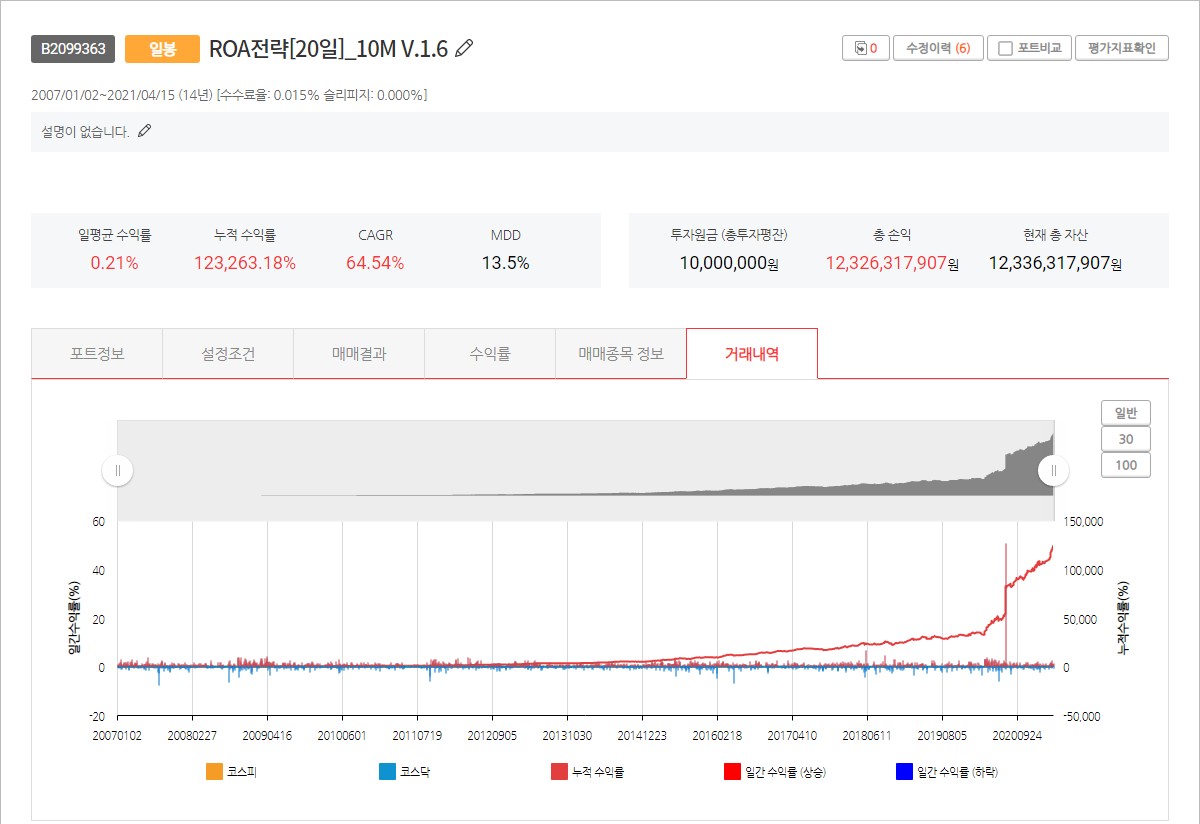Click the CAGR value 64.54%
The image size is (1200, 824).
375,264
